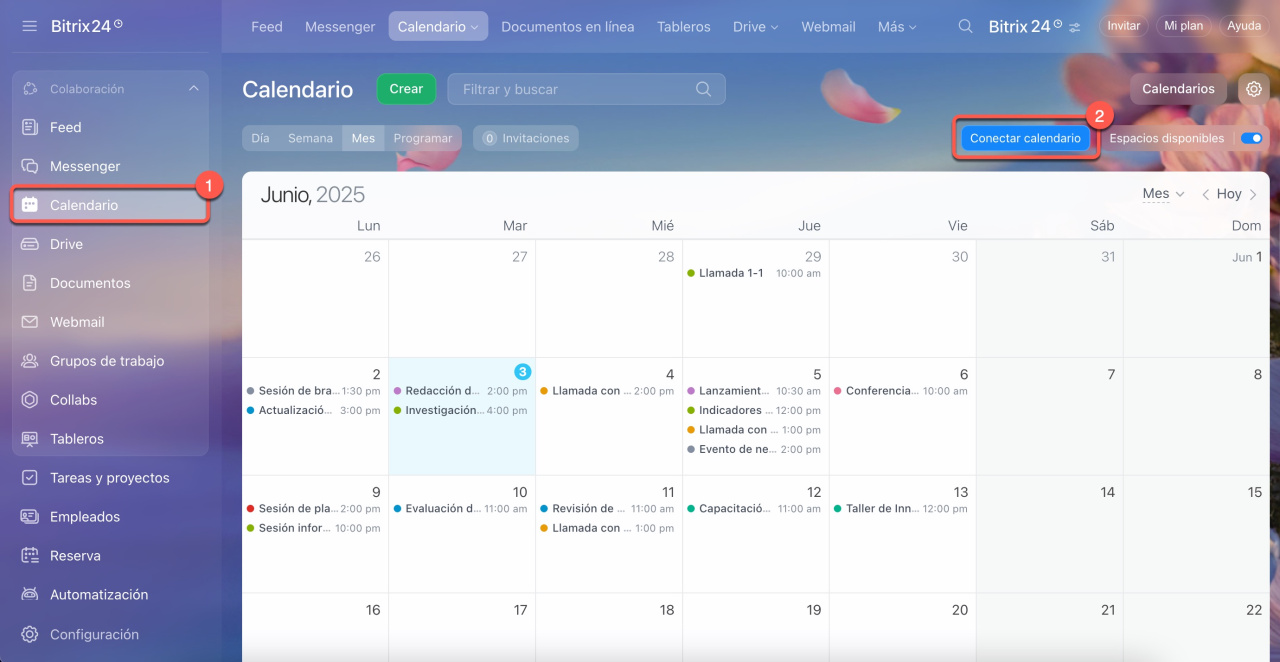Screen dimensions: 1280x662
Task: Open Feed in the top menu
Action: [x=267, y=27]
